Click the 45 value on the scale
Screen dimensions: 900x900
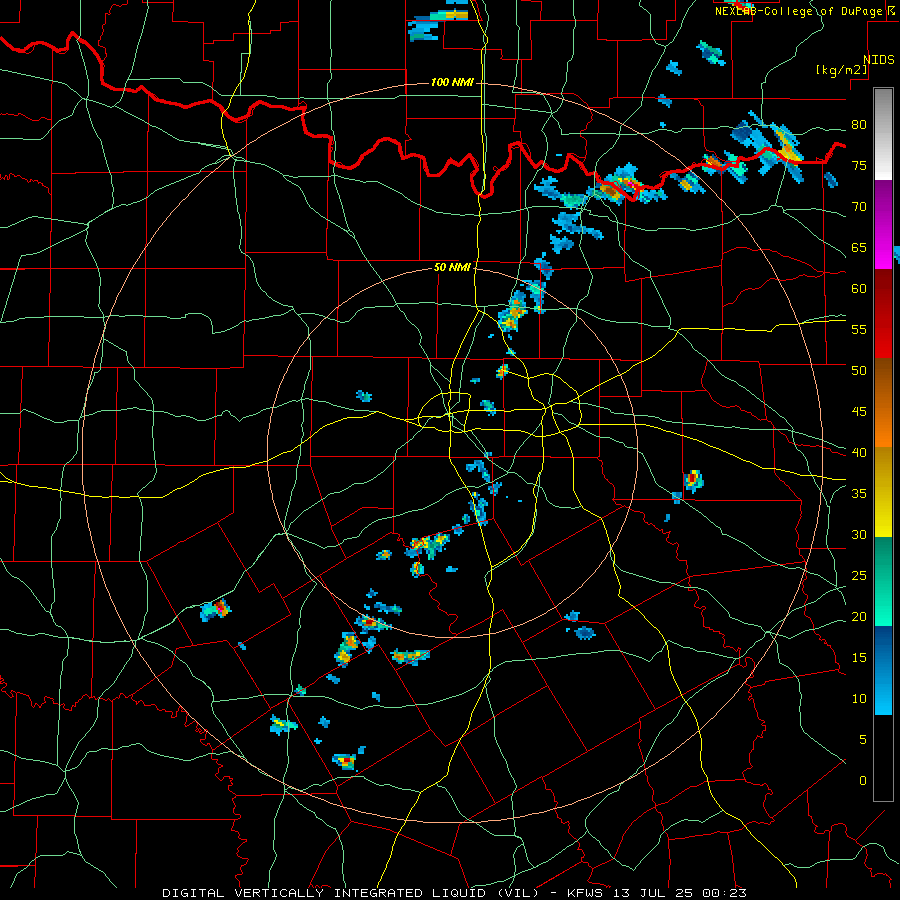point(859,412)
